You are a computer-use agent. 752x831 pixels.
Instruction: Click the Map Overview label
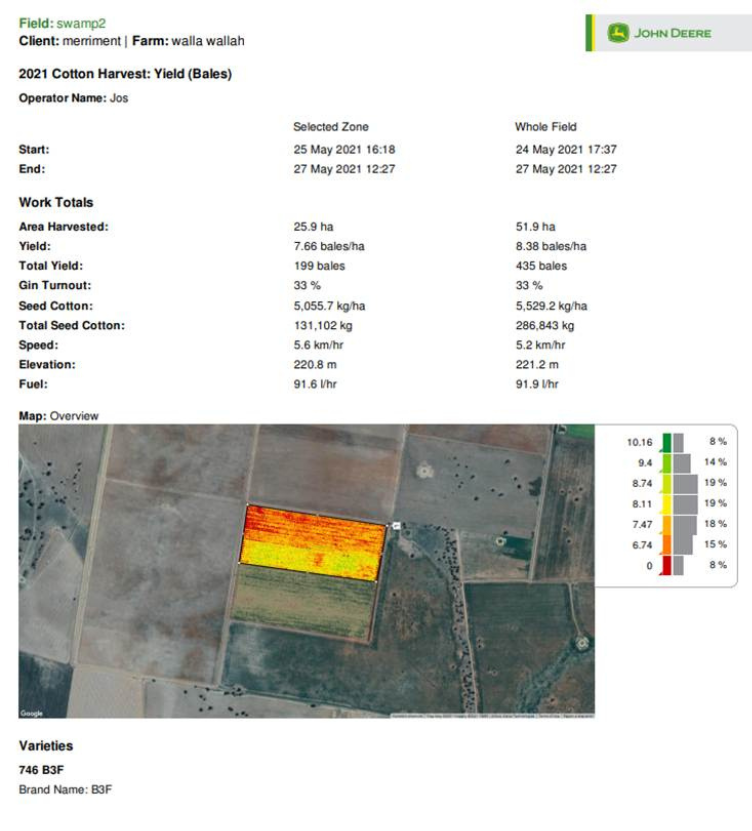[59, 416]
